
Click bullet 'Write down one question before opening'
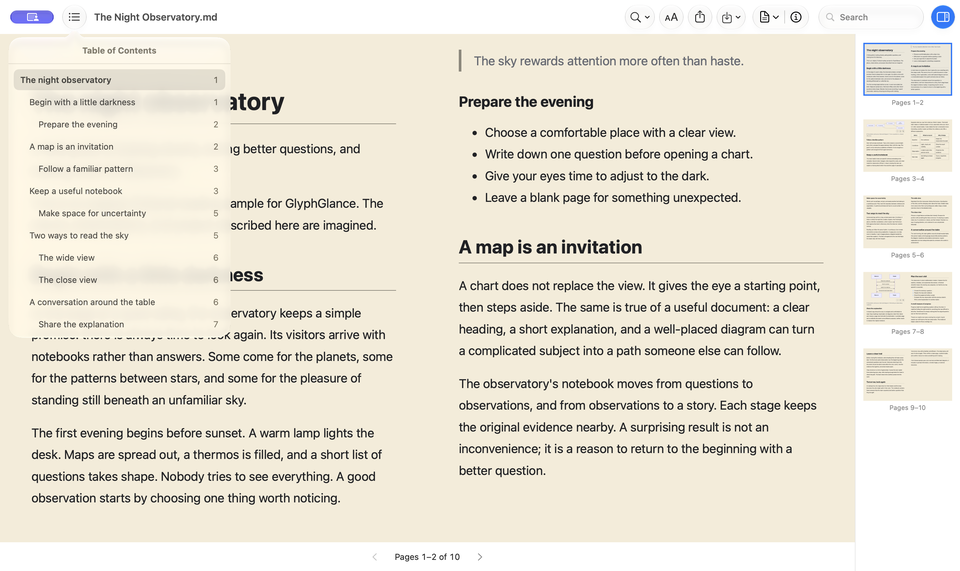point(619,154)
